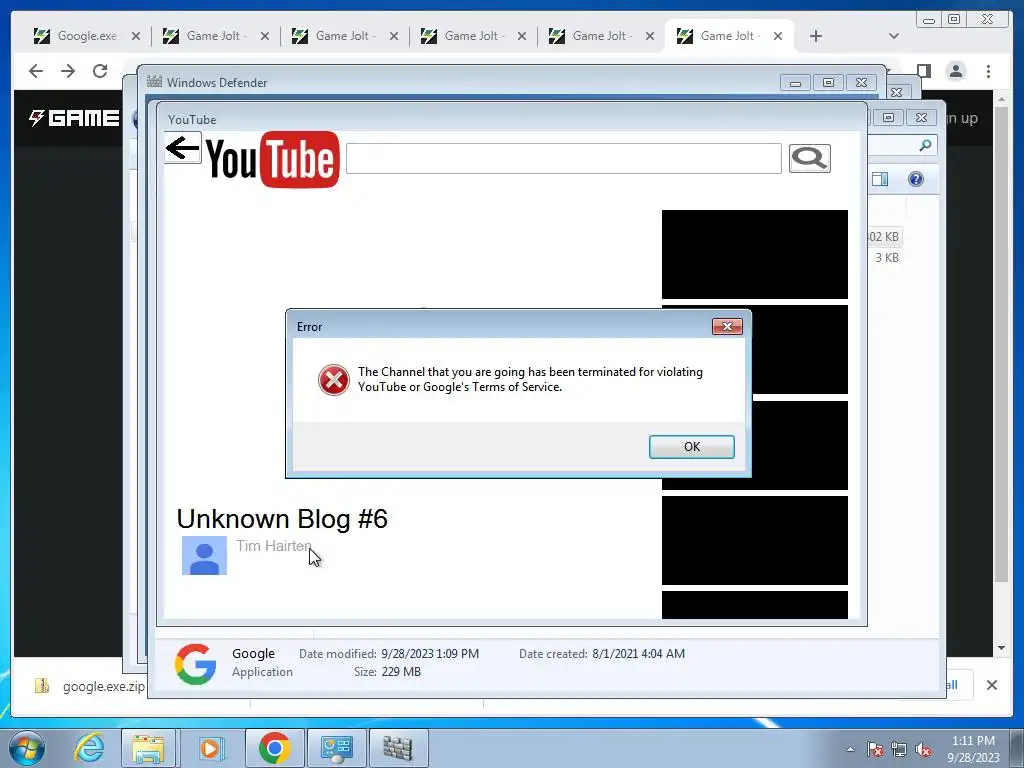Open the black thumbnail beside Tim Hairten
Viewport: 1024px width, 768px height.
tap(755, 540)
